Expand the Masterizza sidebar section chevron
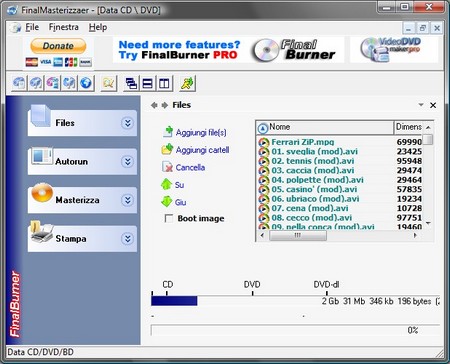Image resolution: width=450 pixels, height=364 pixels. tap(127, 200)
